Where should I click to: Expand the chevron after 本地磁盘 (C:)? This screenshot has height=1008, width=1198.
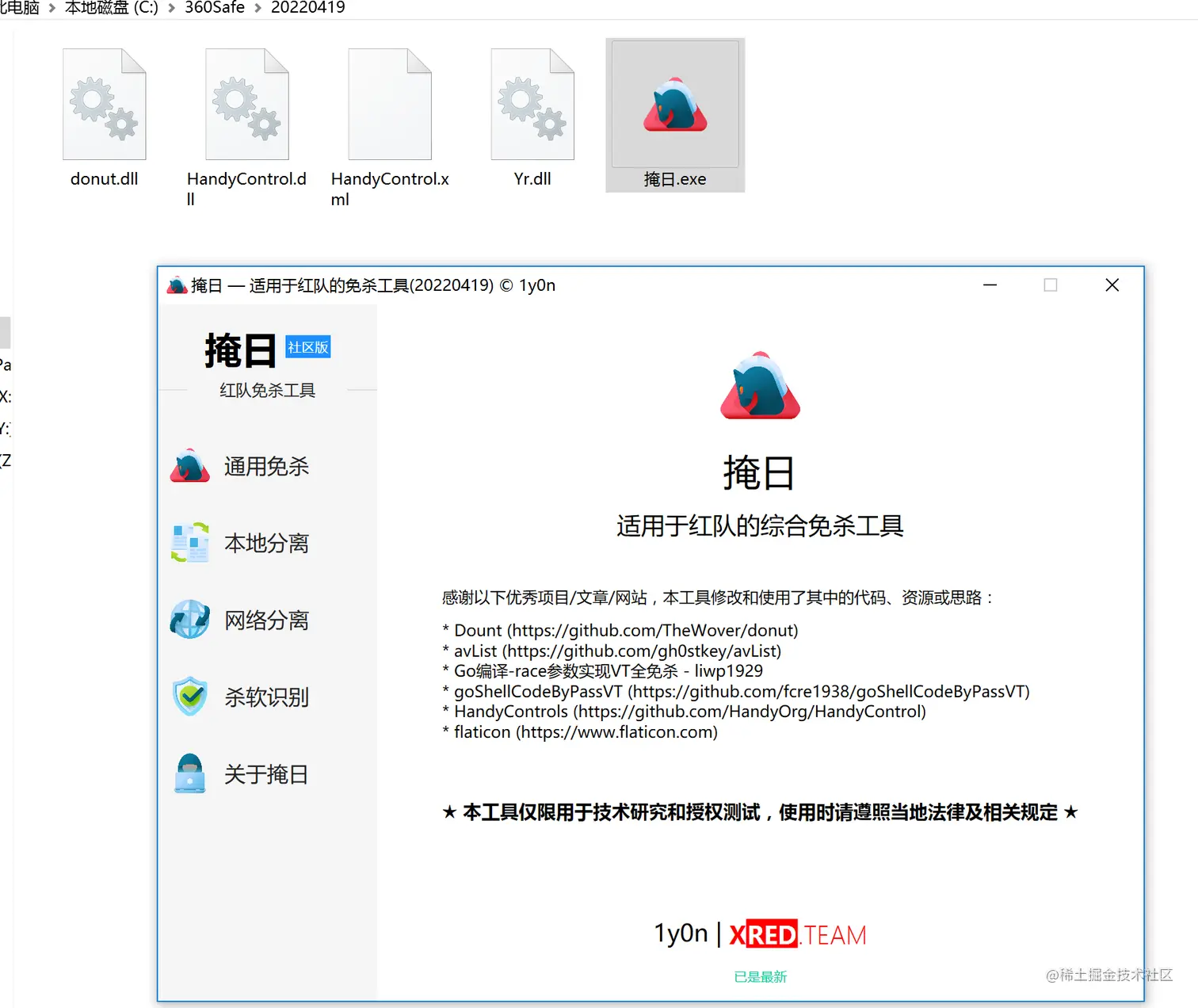(172, 8)
